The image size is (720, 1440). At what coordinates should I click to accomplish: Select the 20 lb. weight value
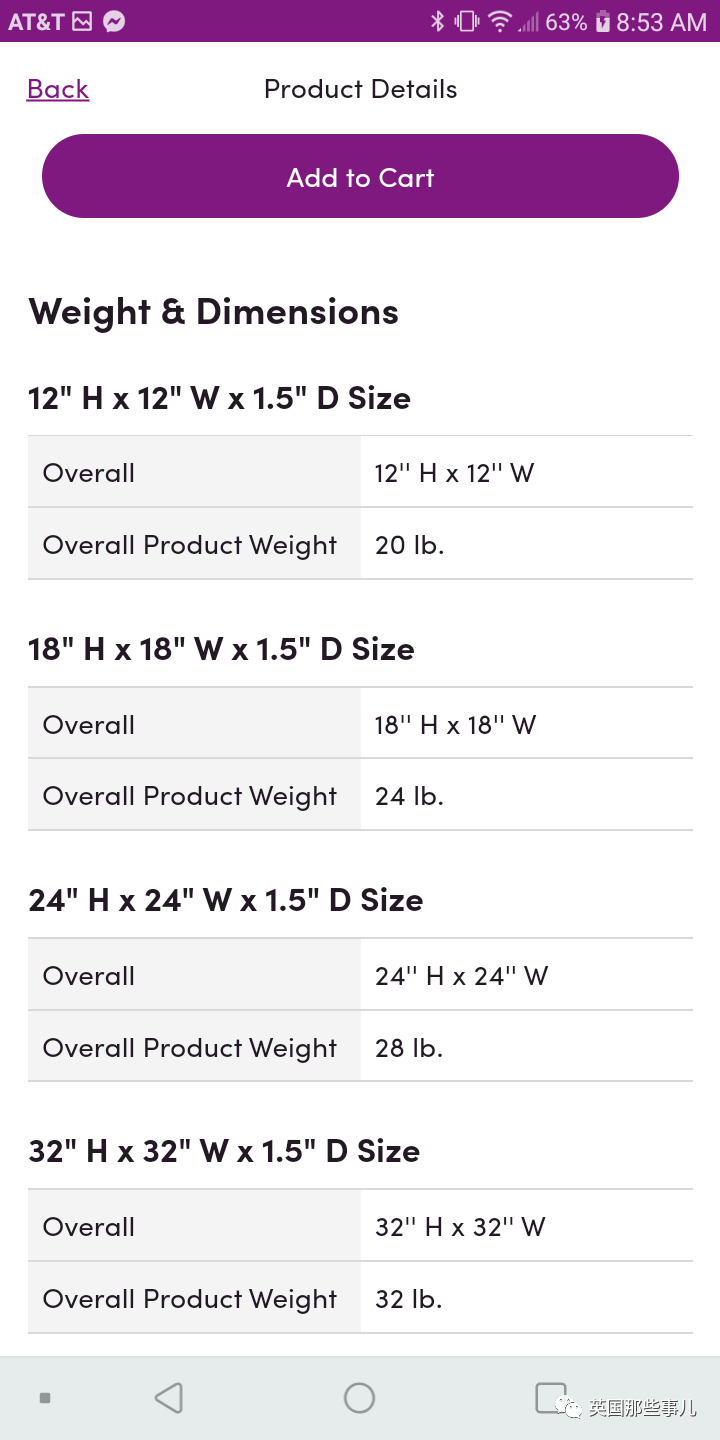(409, 545)
